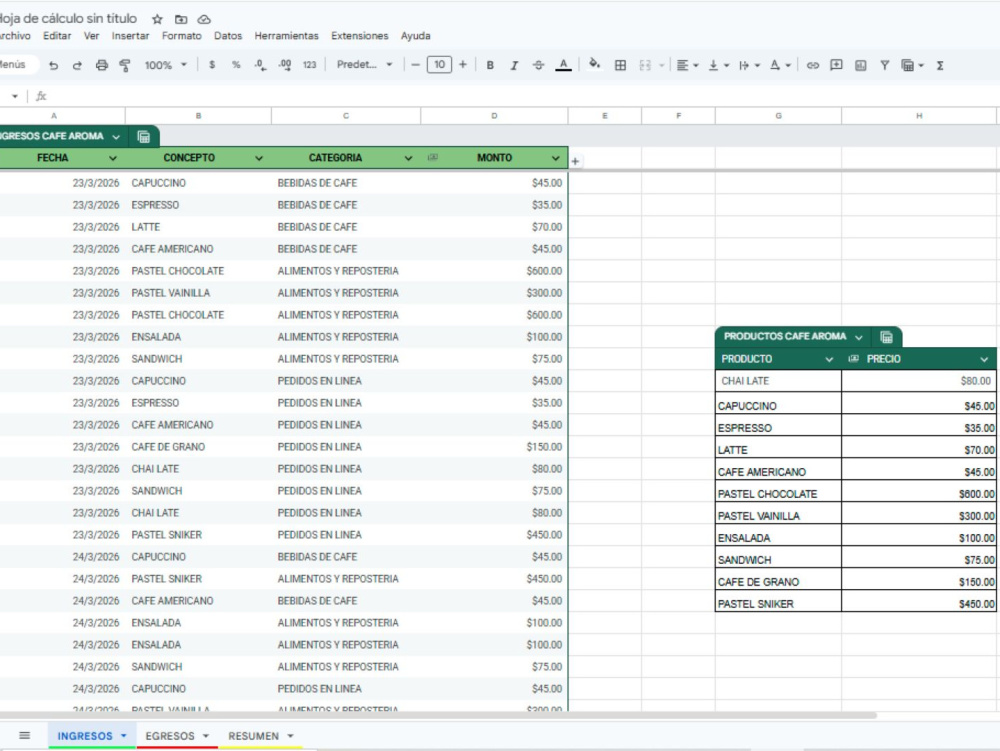Activate the paint format tool
This screenshot has height=751, width=1000.
(125, 65)
